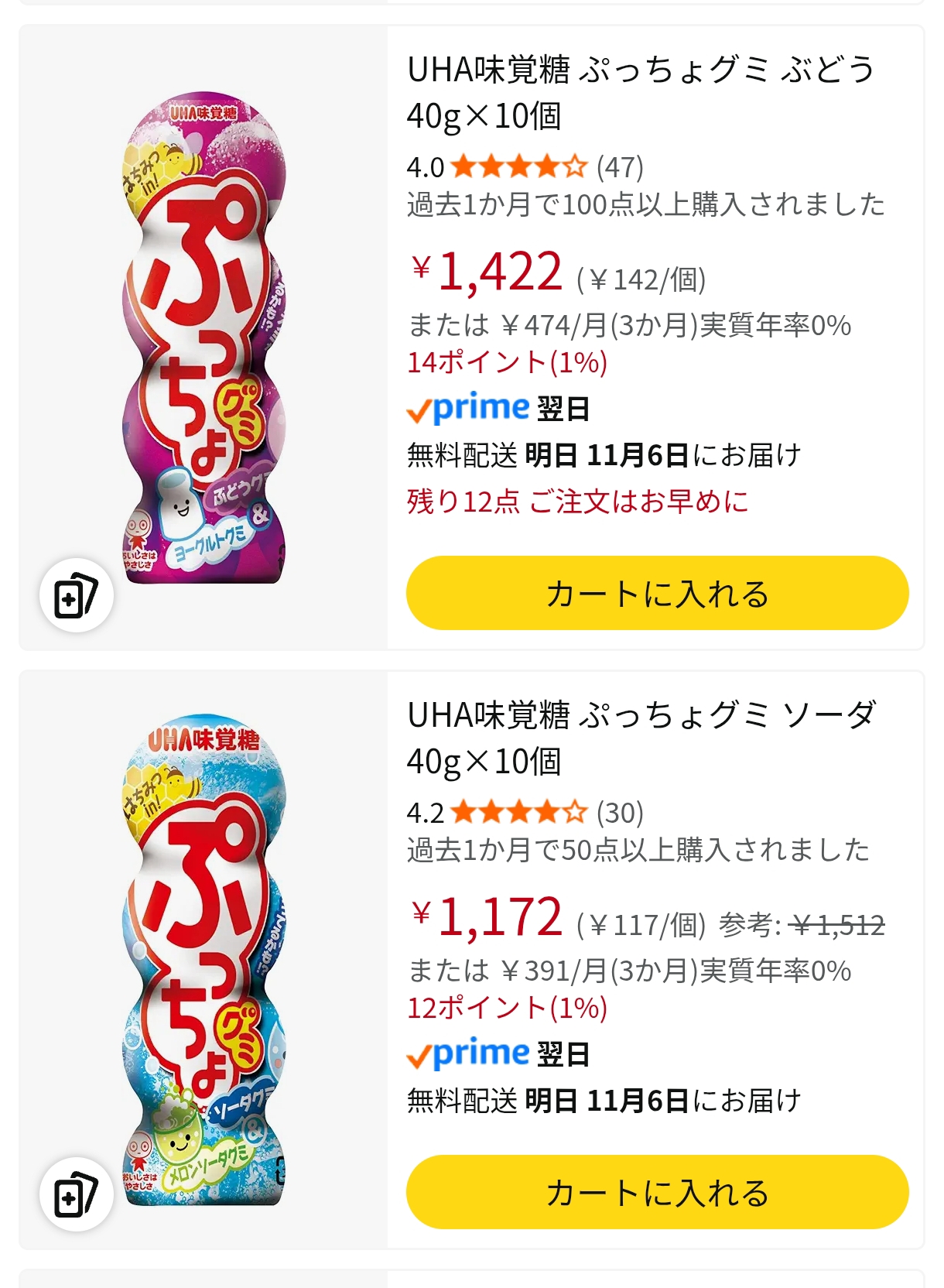Click the ¥1,172 price

click(487, 918)
